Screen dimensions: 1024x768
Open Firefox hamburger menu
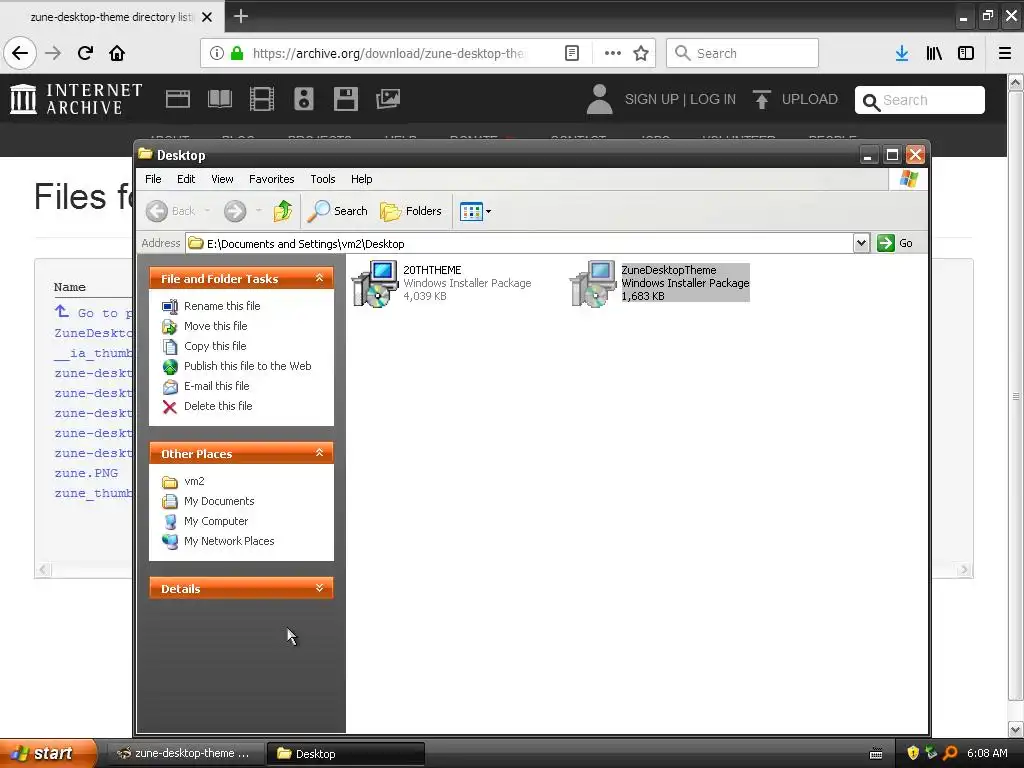1005,53
